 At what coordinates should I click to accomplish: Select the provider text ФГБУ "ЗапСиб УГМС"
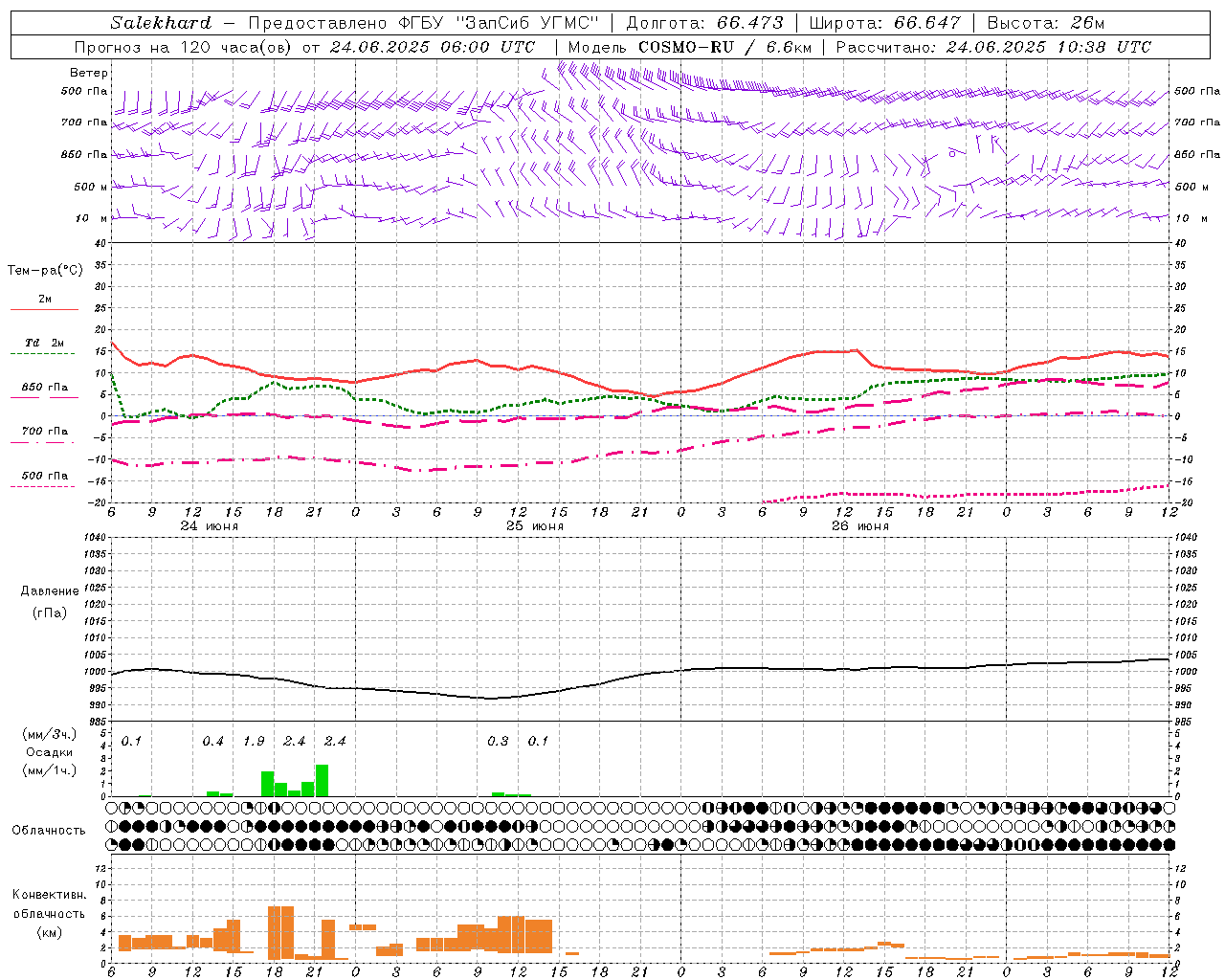point(499,23)
